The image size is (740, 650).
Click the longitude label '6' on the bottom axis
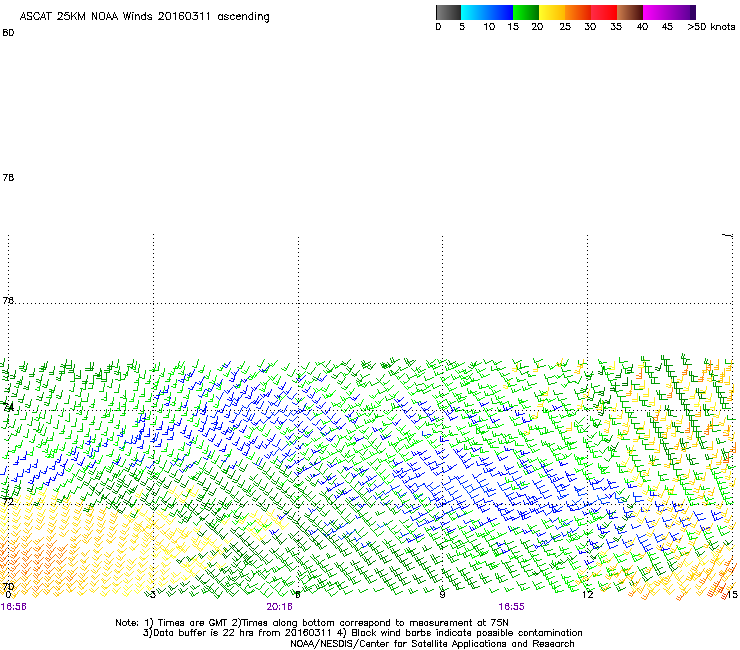(x=298, y=594)
